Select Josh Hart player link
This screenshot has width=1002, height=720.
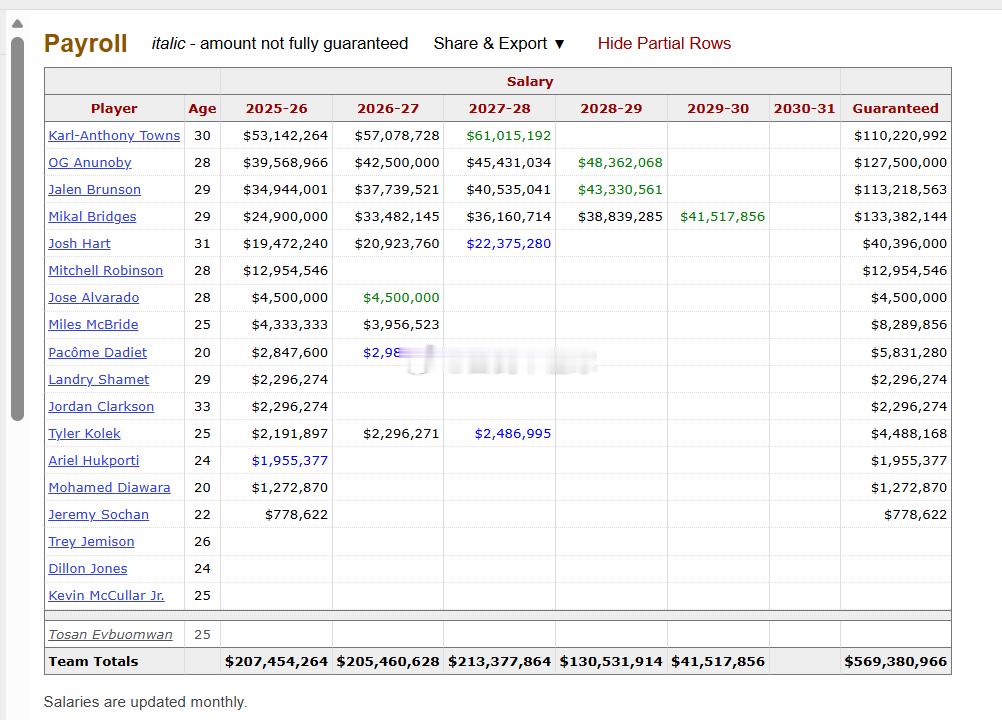tap(79, 243)
